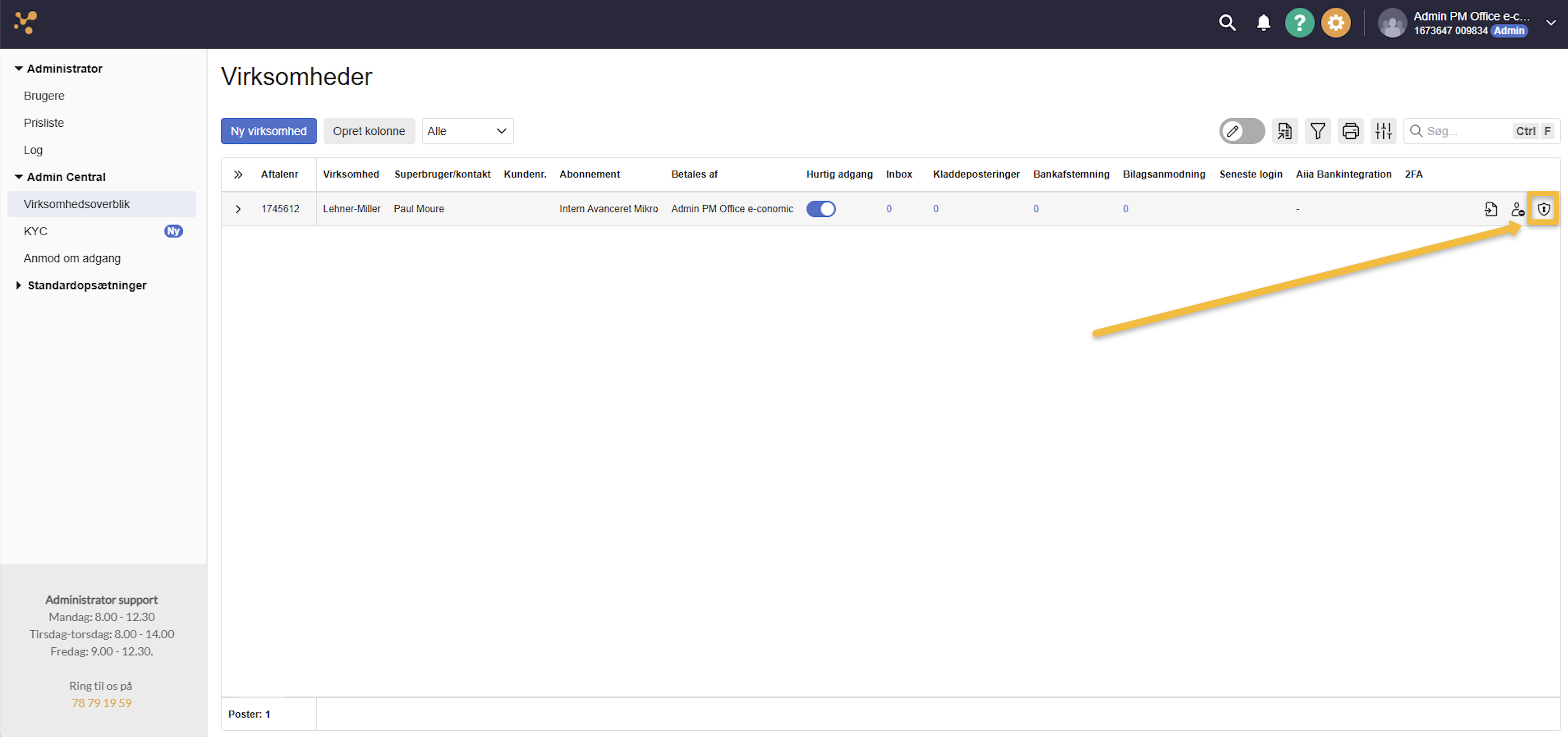The height and width of the screenshot is (737, 1568).
Task: Click the Opret kolonne button
Action: (368, 131)
